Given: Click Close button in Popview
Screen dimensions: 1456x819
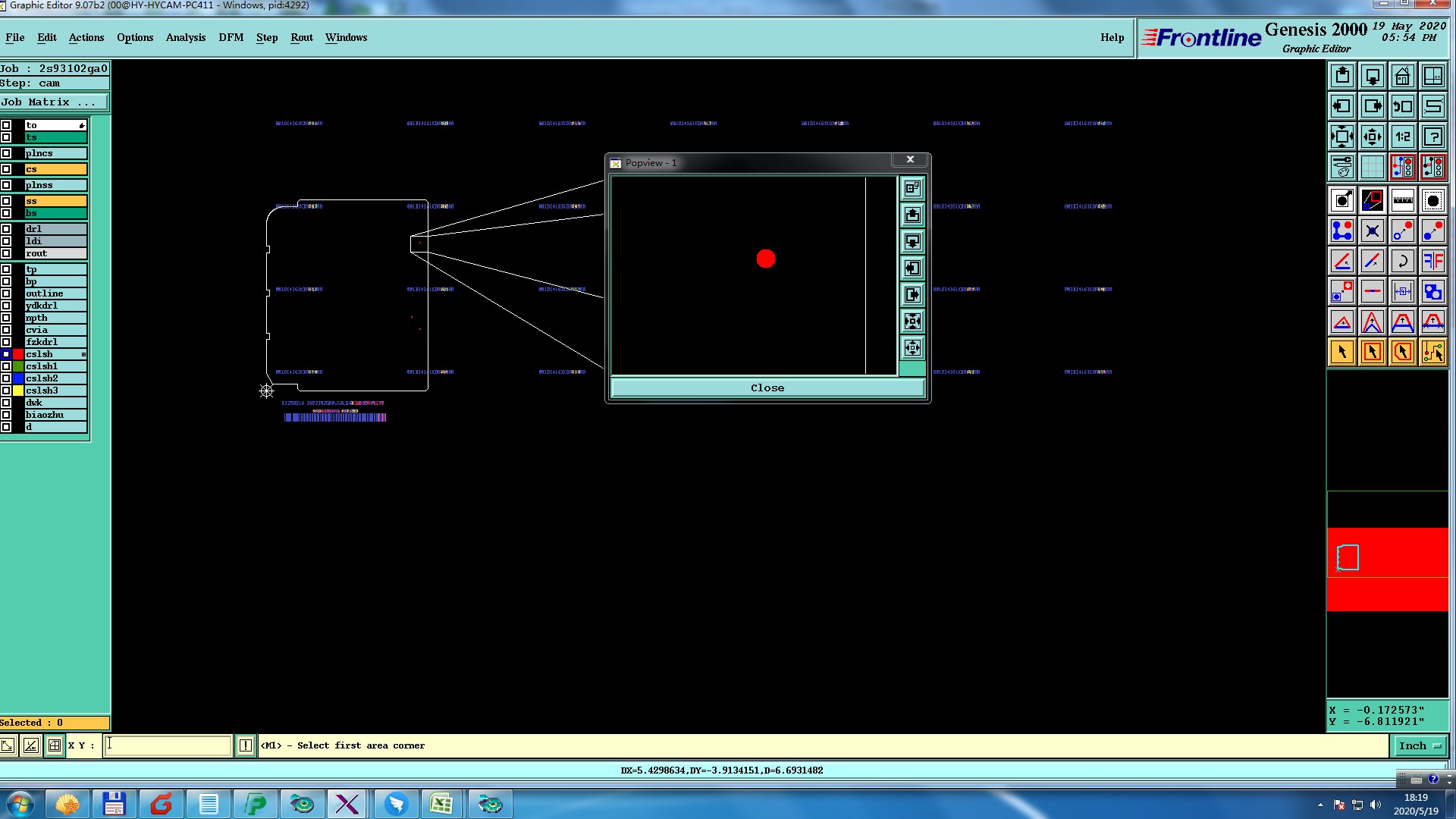Looking at the screenshot, I should click(x=767, y=388).
